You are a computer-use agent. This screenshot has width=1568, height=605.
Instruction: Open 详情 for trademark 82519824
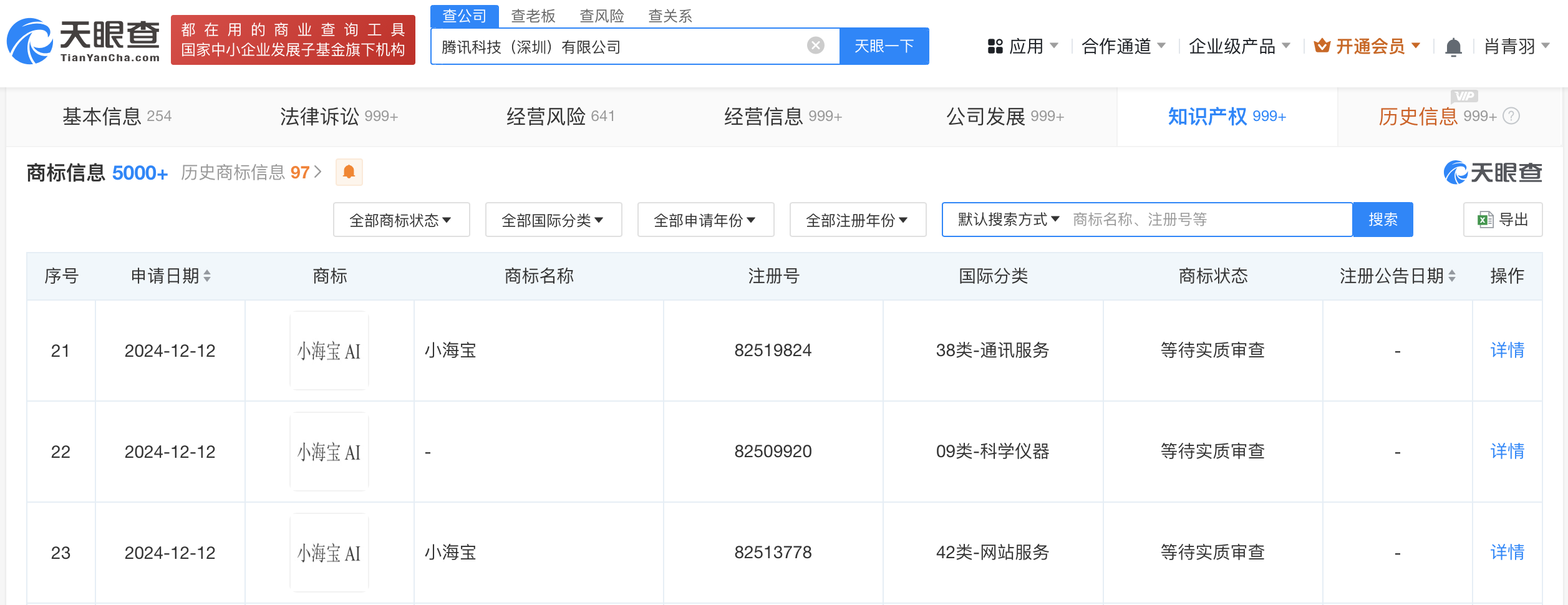pyautogui.click(x=1509, y=351)
